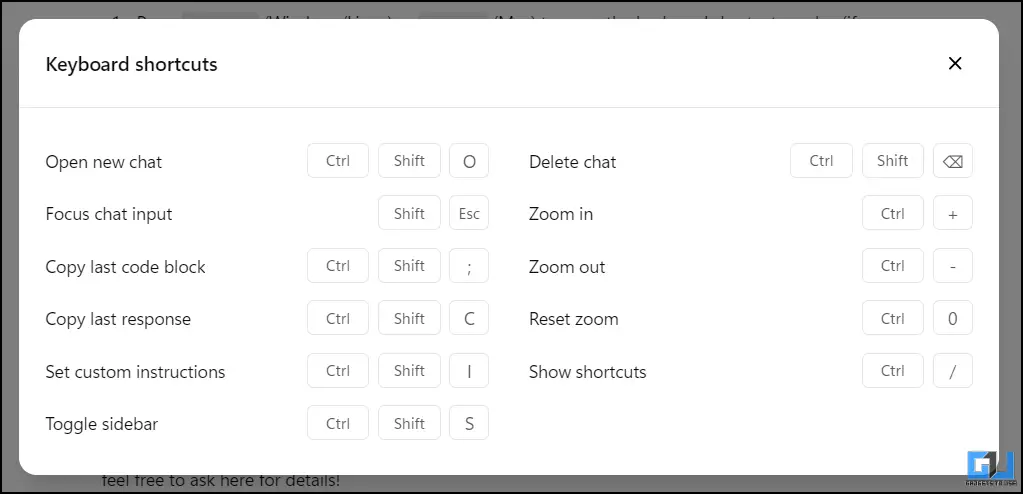Click the C key for Copy last response
This screenshot has height=494, width=1023.
469,318
